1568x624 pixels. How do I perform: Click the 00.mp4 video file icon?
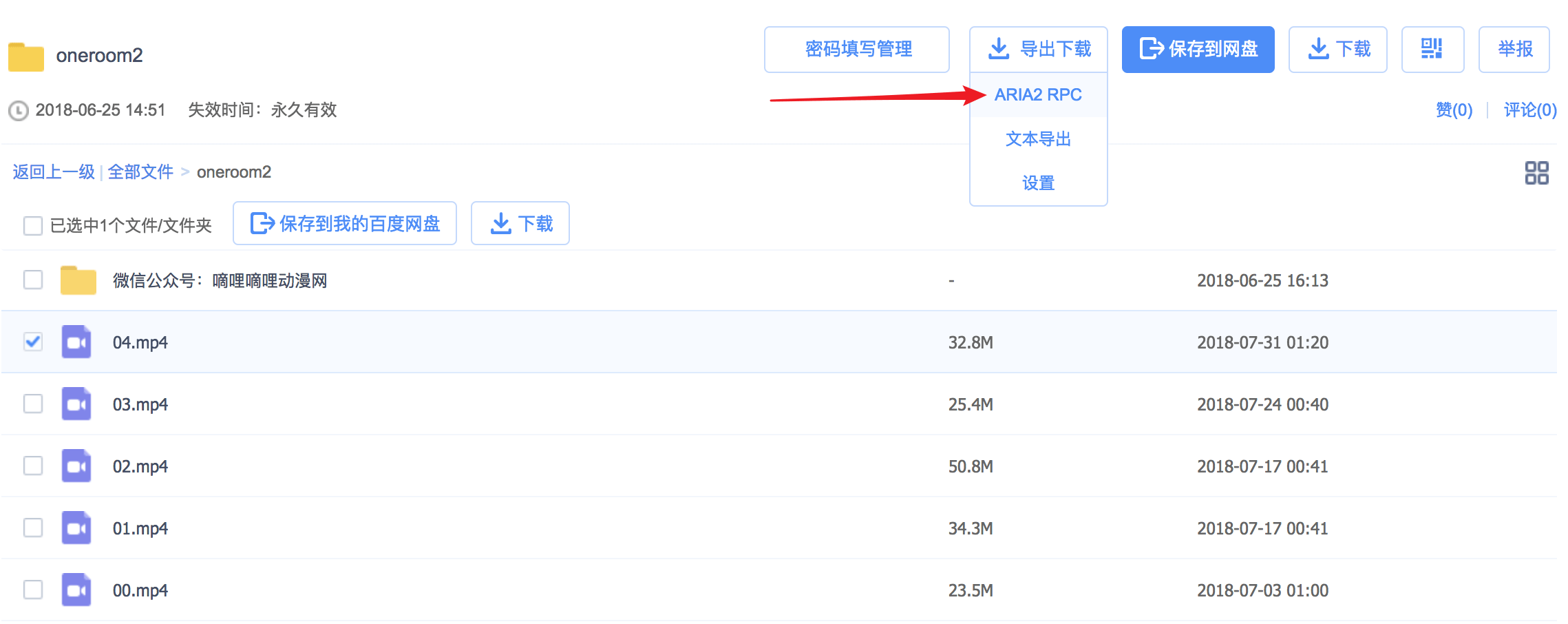click(x=76, y=590)
